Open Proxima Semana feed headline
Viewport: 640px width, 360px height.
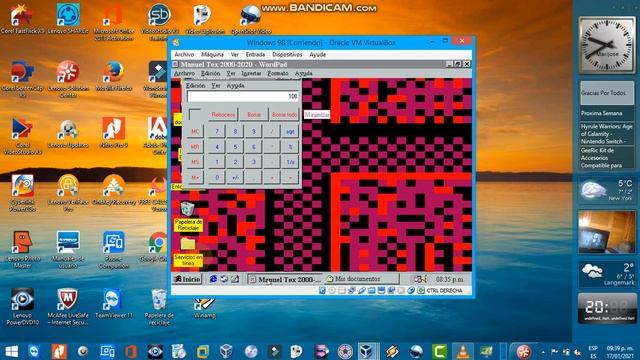pyautogui.click(x=607, y=113)
